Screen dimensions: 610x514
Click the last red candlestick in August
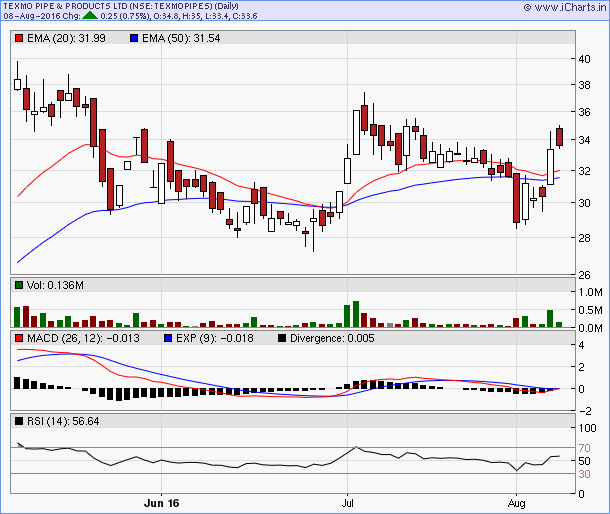[559, 137]
